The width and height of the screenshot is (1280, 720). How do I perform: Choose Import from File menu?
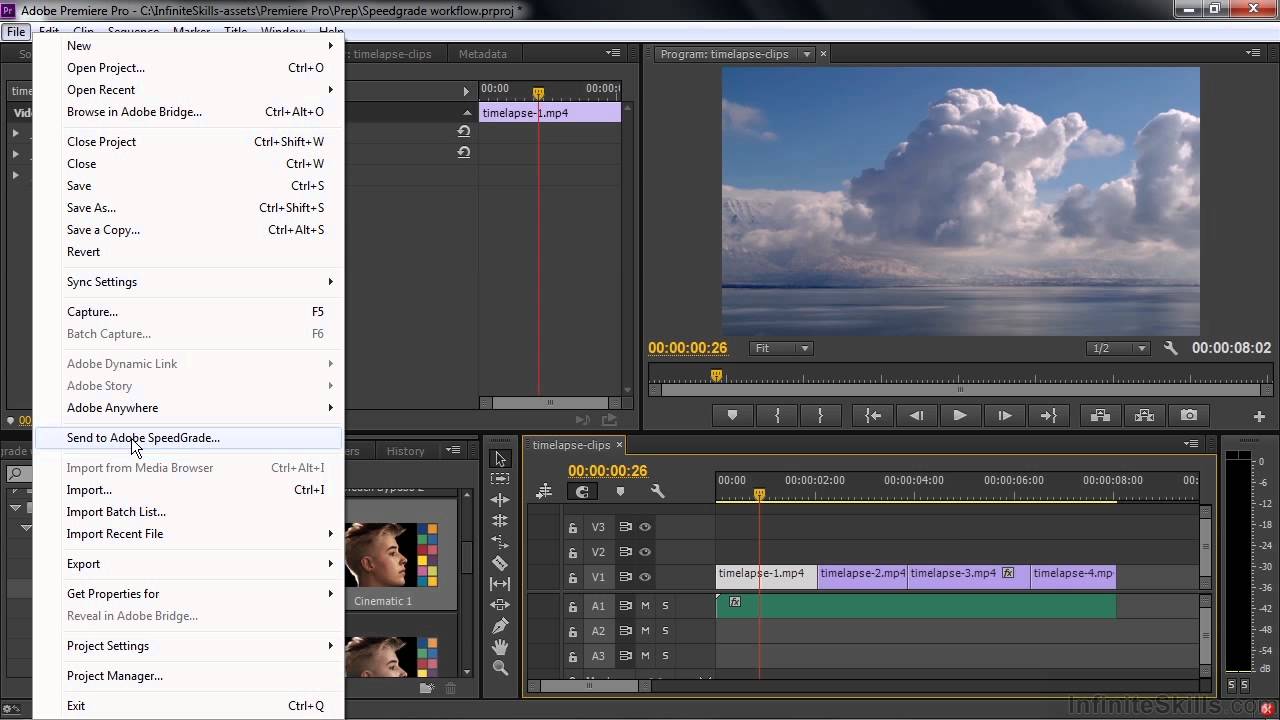click(x=189, y=489)
